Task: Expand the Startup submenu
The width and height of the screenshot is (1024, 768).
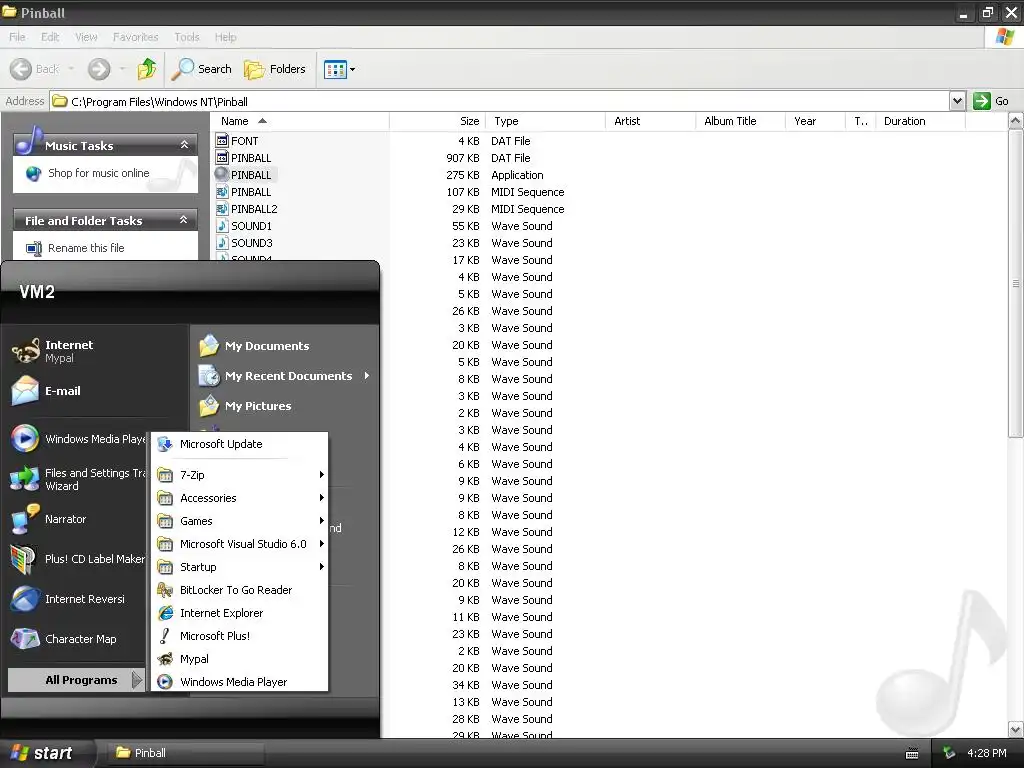Action: point(240,567)
